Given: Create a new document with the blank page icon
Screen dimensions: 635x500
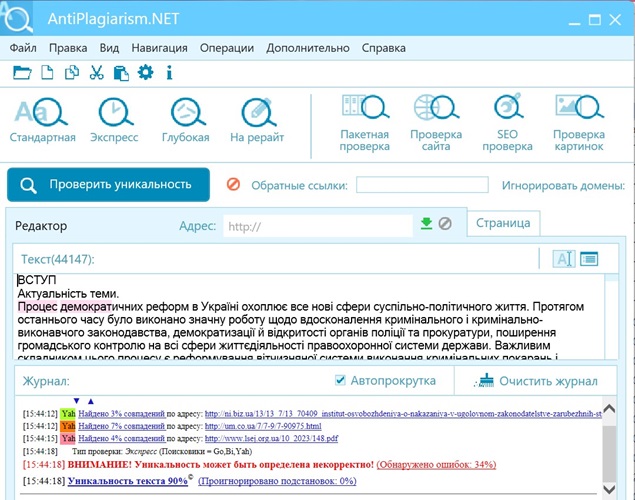Looking at the screenshot, I should click(47, 73).
